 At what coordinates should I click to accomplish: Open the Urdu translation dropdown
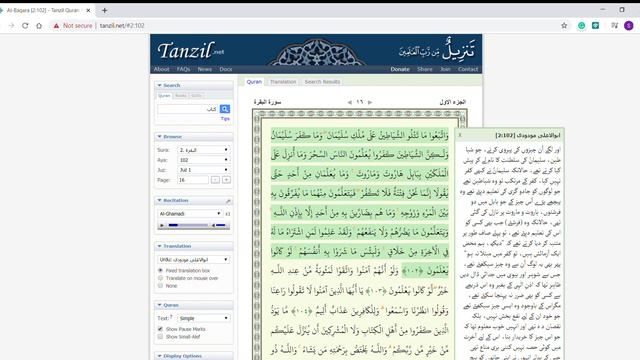tap(194, 260)
